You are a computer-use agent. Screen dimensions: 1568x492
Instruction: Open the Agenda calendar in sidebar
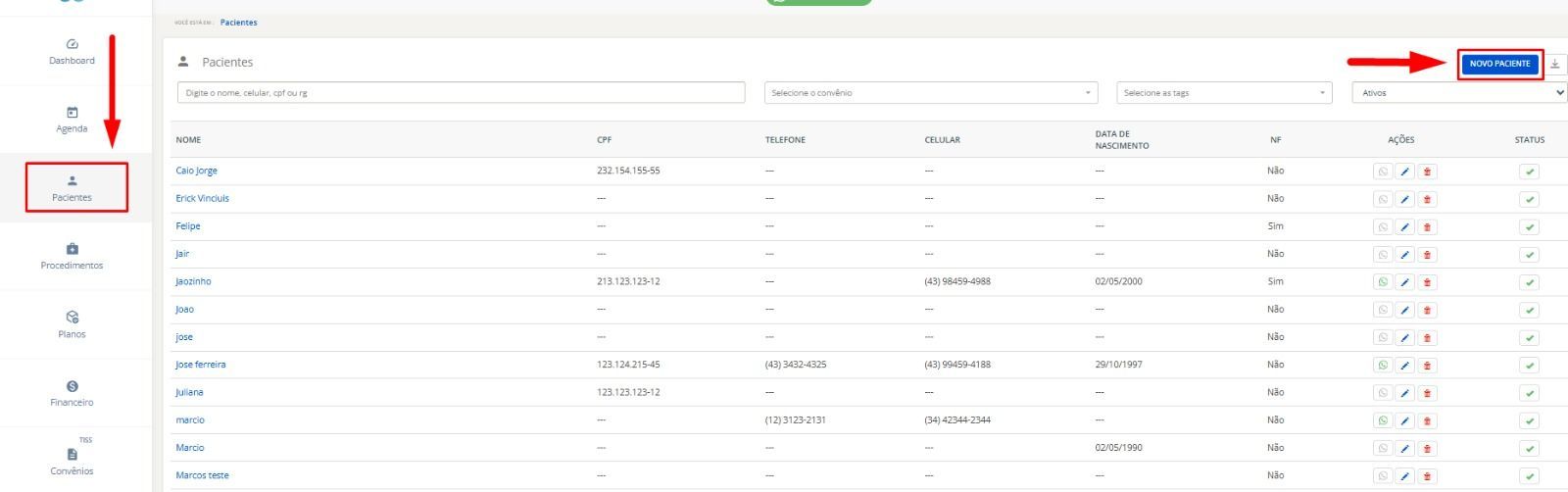72,120
